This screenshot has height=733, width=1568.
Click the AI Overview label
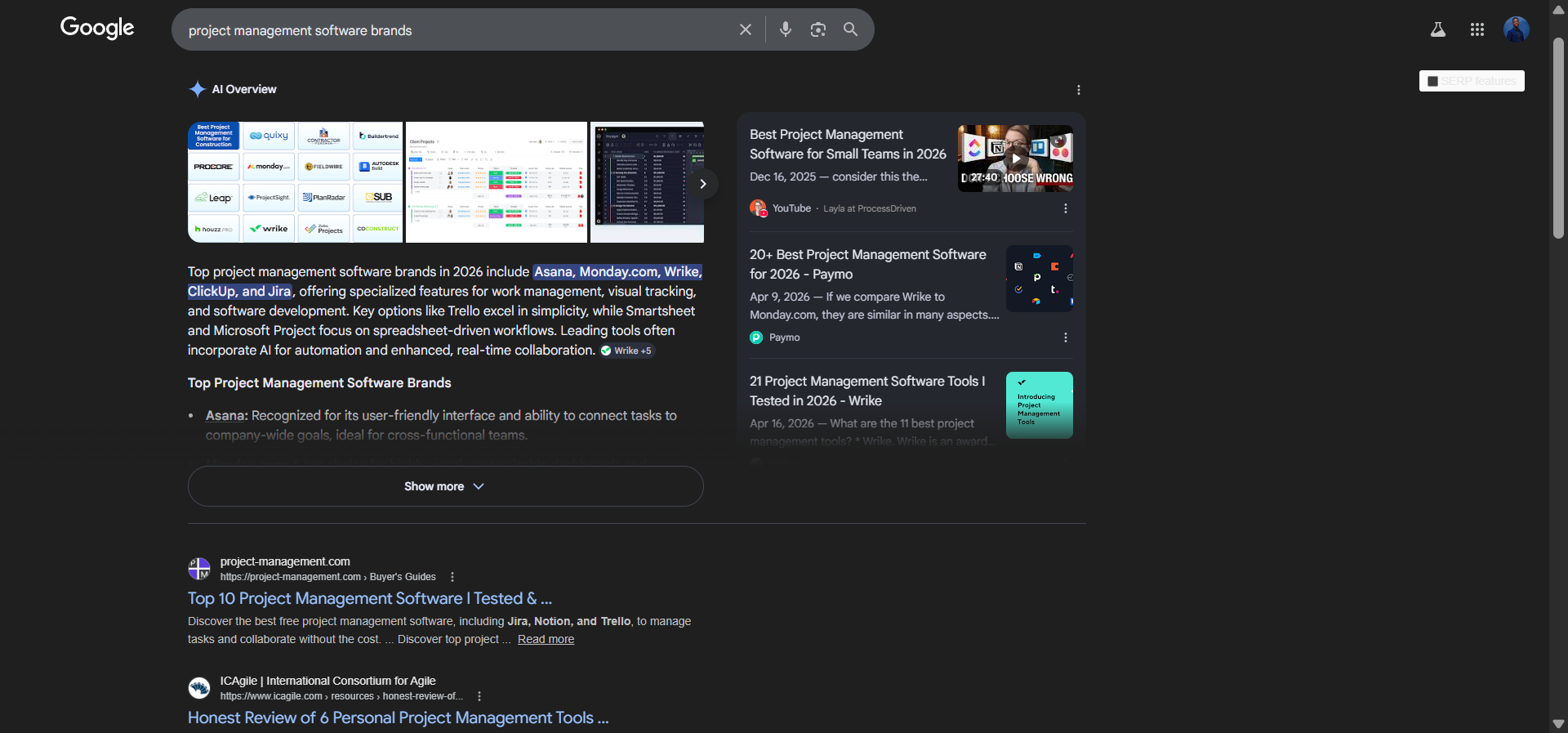(244, 89)
